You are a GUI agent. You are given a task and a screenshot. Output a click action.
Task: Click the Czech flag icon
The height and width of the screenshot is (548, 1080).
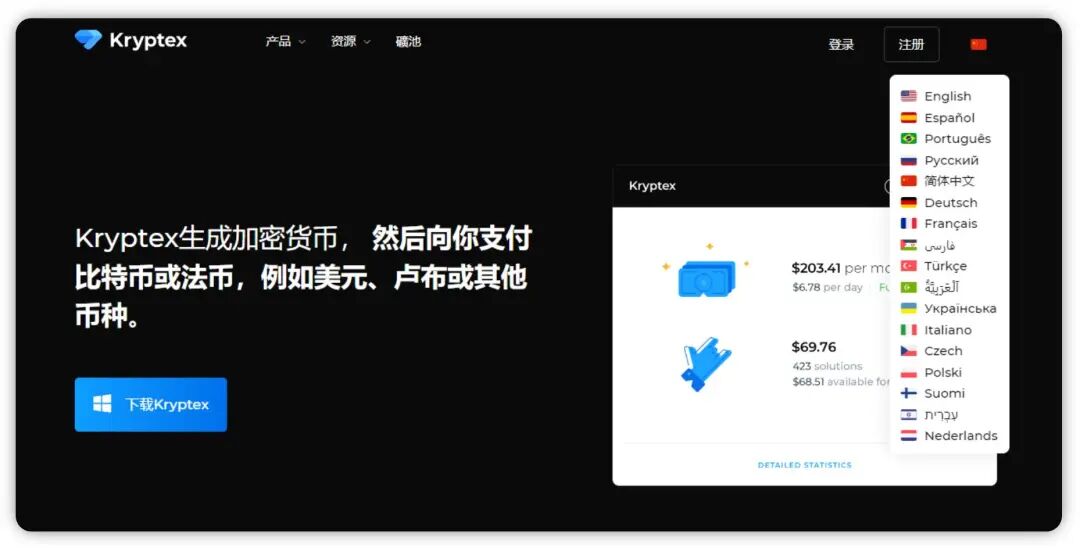pos(908,350)
